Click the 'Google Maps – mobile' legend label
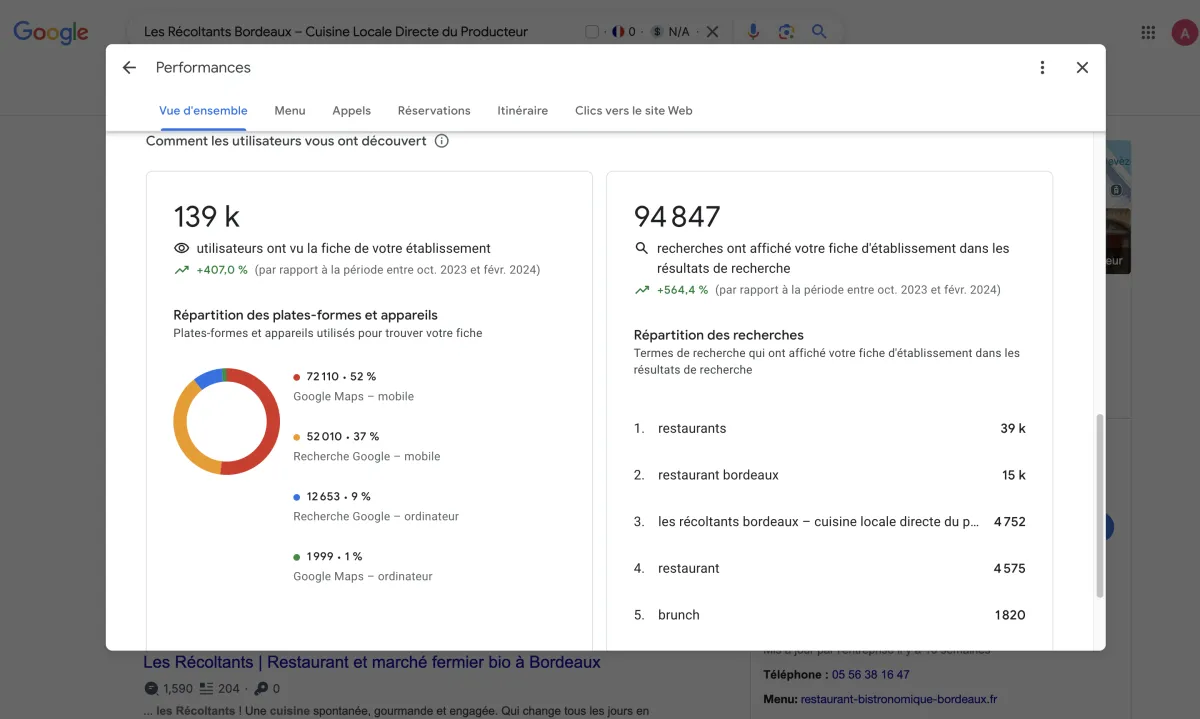 point(353,397)
